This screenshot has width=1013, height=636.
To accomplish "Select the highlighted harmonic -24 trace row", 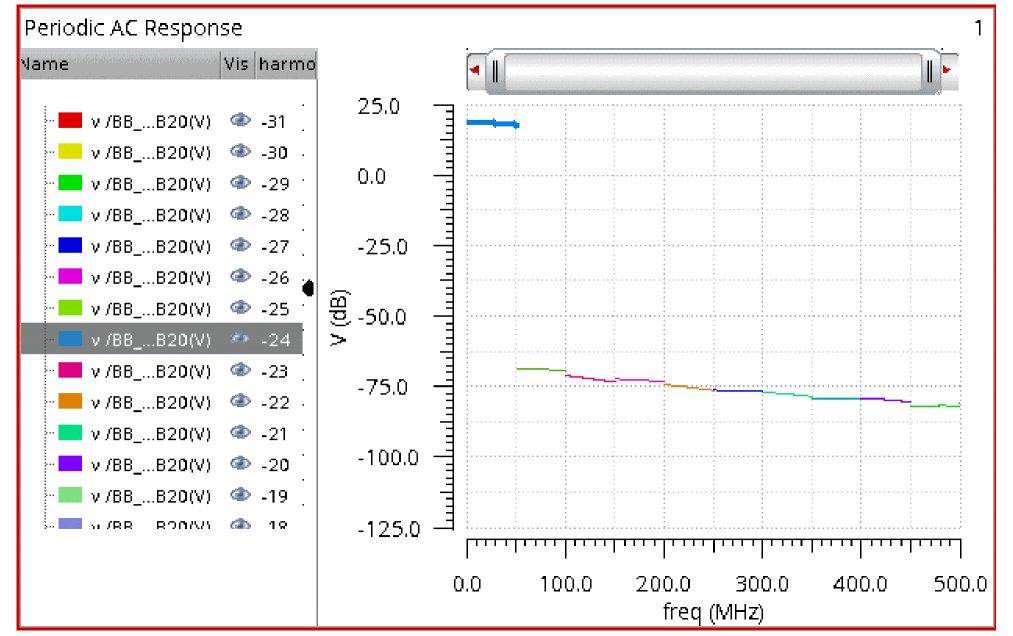I will coord(150,340).
